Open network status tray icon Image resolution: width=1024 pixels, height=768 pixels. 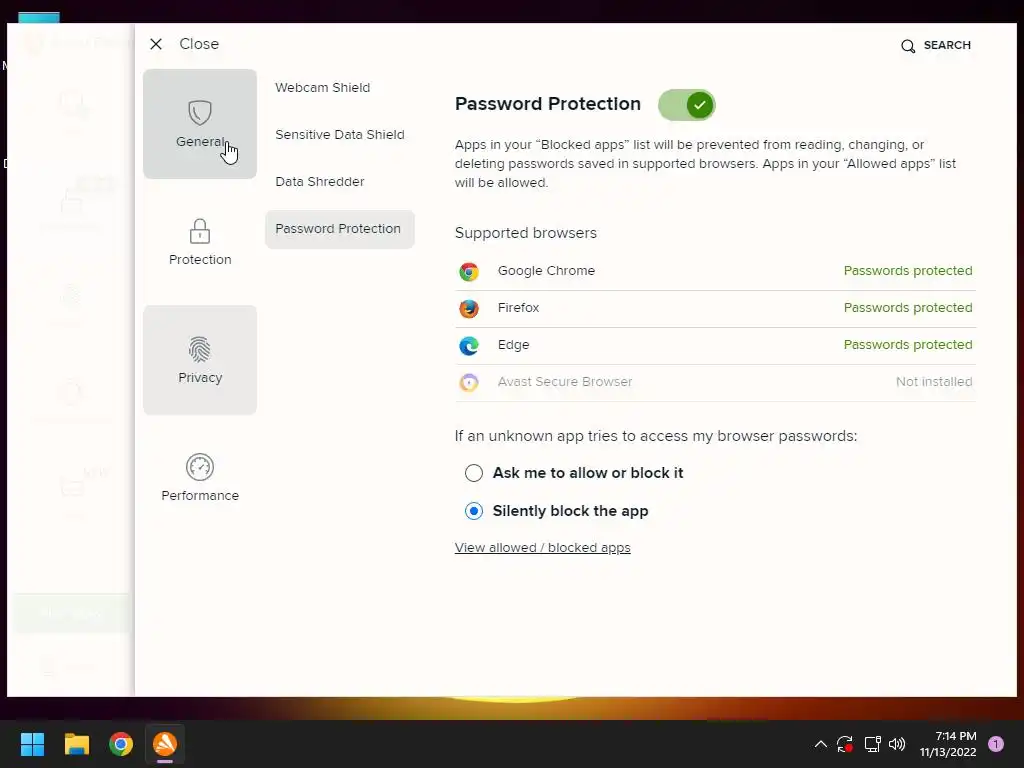872,744
